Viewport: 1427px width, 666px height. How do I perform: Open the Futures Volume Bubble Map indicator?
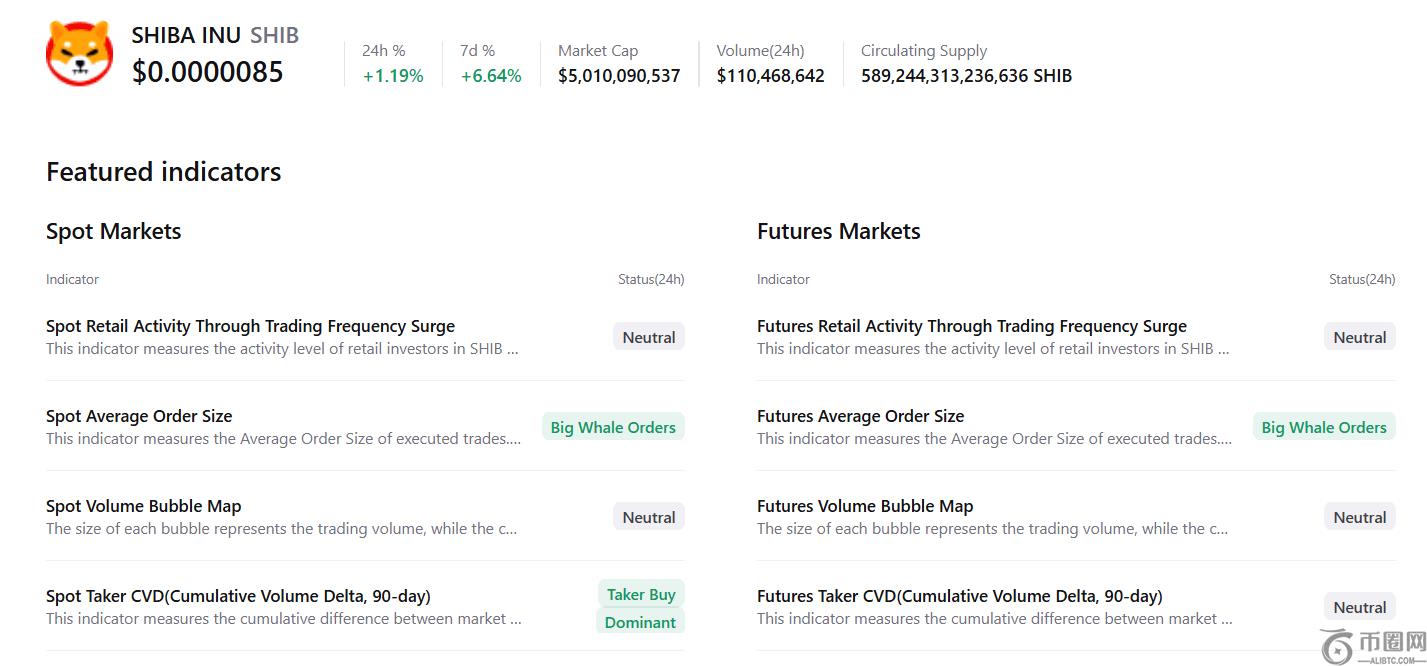[864, 506]
